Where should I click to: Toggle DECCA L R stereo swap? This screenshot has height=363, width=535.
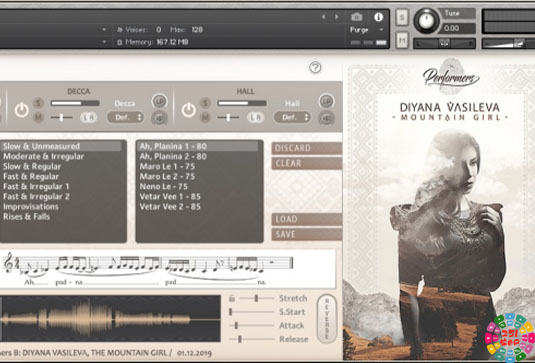(x=89, y=117)
